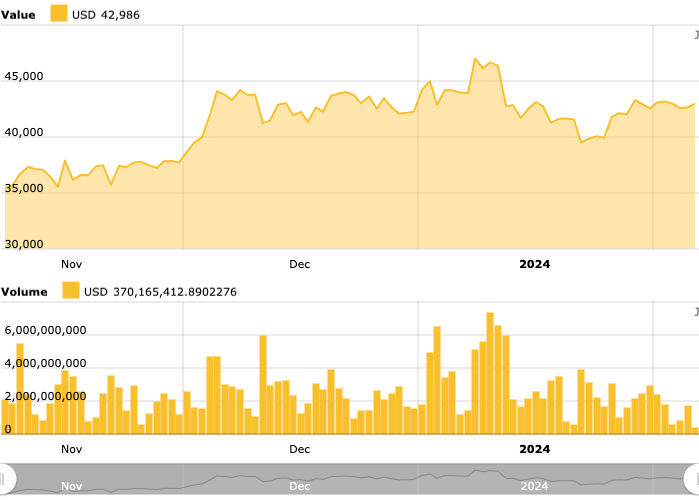Click the '35,000' price axis label
699x500 pixels.
coord(24,188)
